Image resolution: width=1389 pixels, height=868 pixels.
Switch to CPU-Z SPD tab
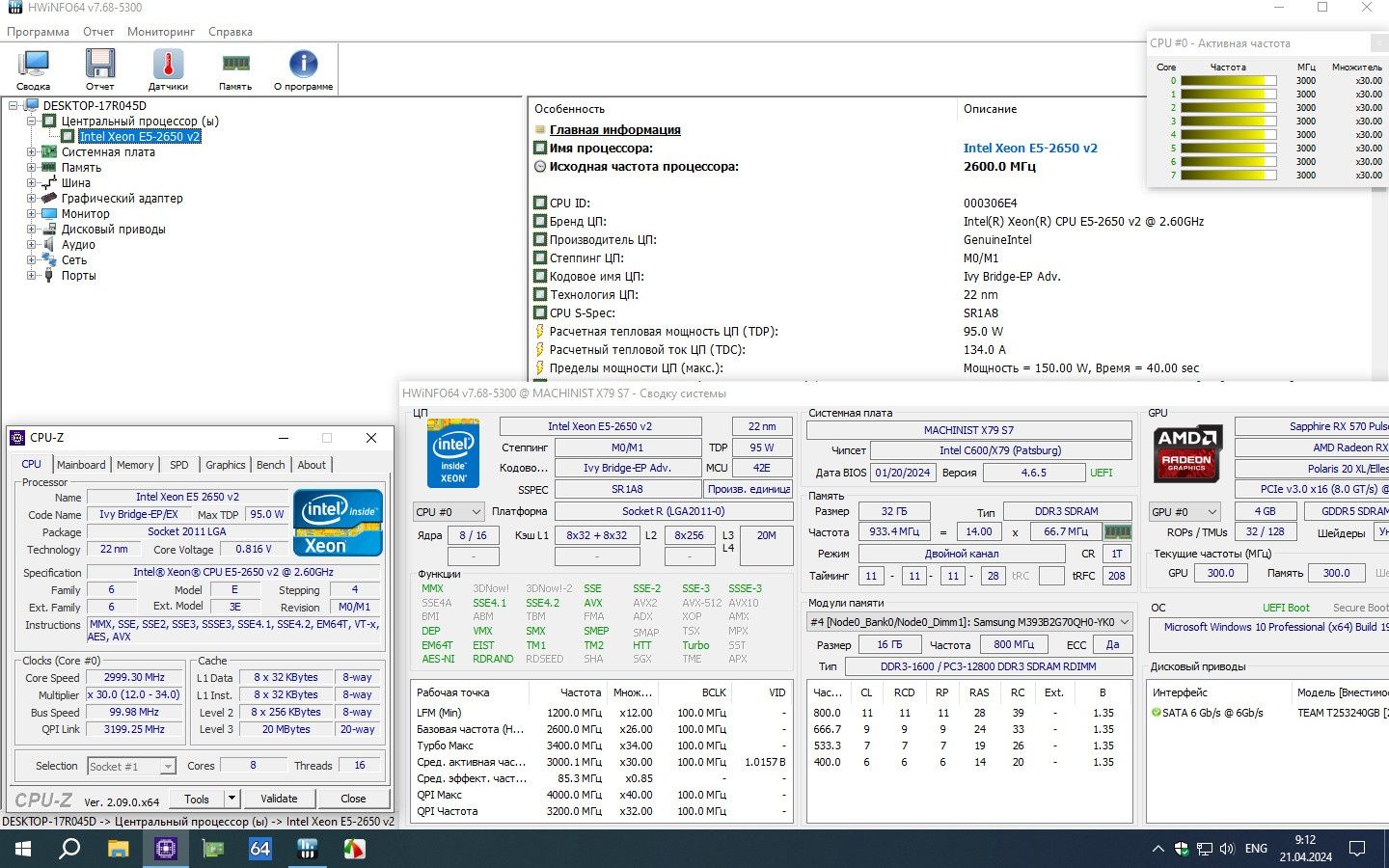click(179, 465)
